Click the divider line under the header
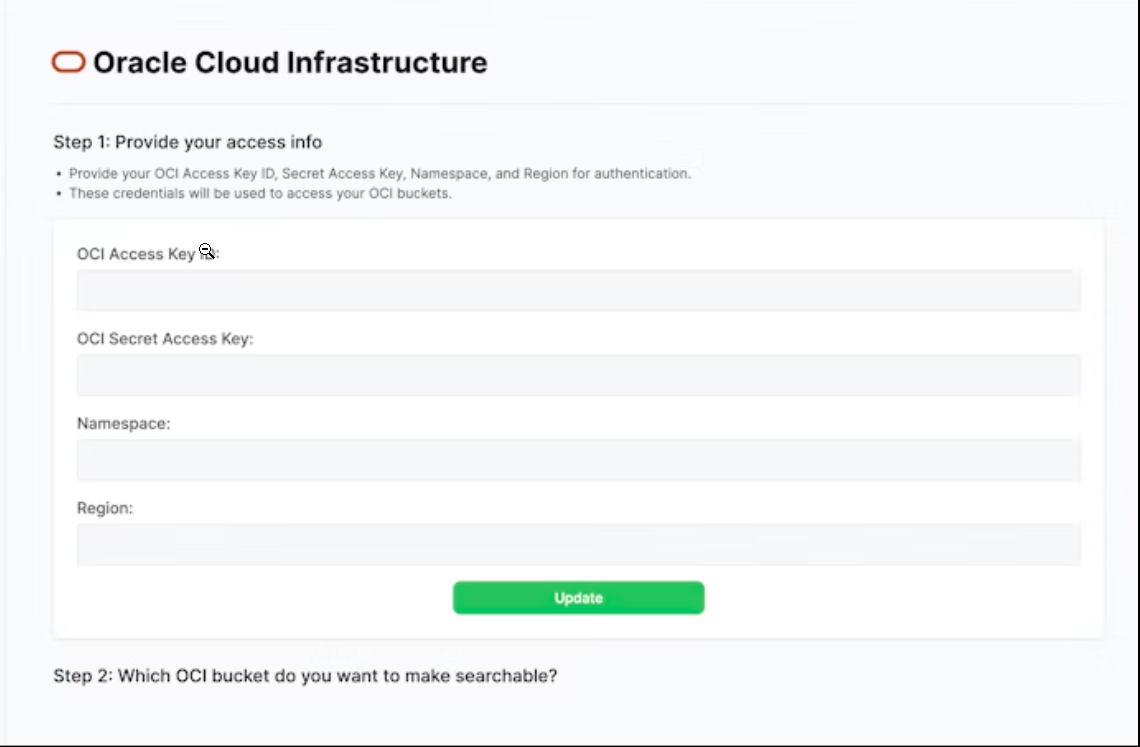The width and height of the screenshot is (1140, 747). (x=578, y=104)
